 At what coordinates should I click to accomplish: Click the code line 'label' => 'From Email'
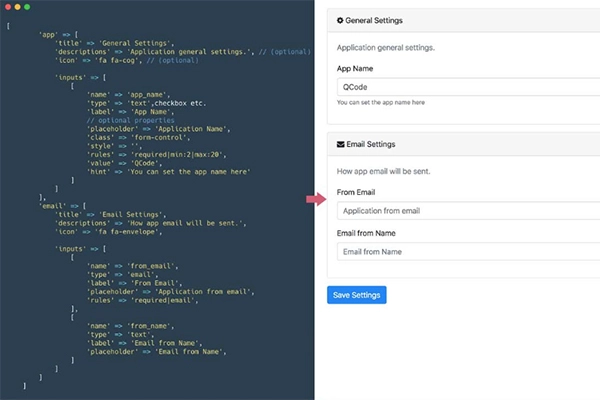click(x=135, y=283)
